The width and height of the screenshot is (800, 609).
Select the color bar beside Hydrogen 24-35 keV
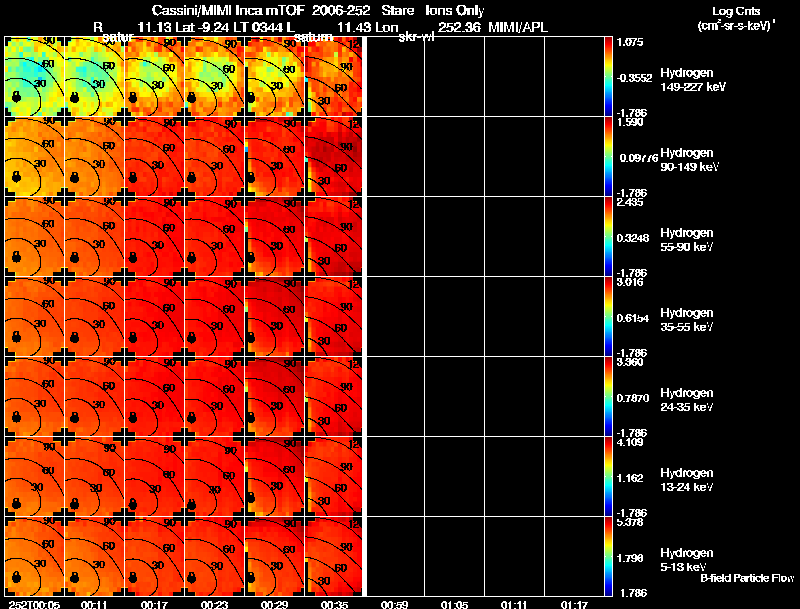click(608, 397)
